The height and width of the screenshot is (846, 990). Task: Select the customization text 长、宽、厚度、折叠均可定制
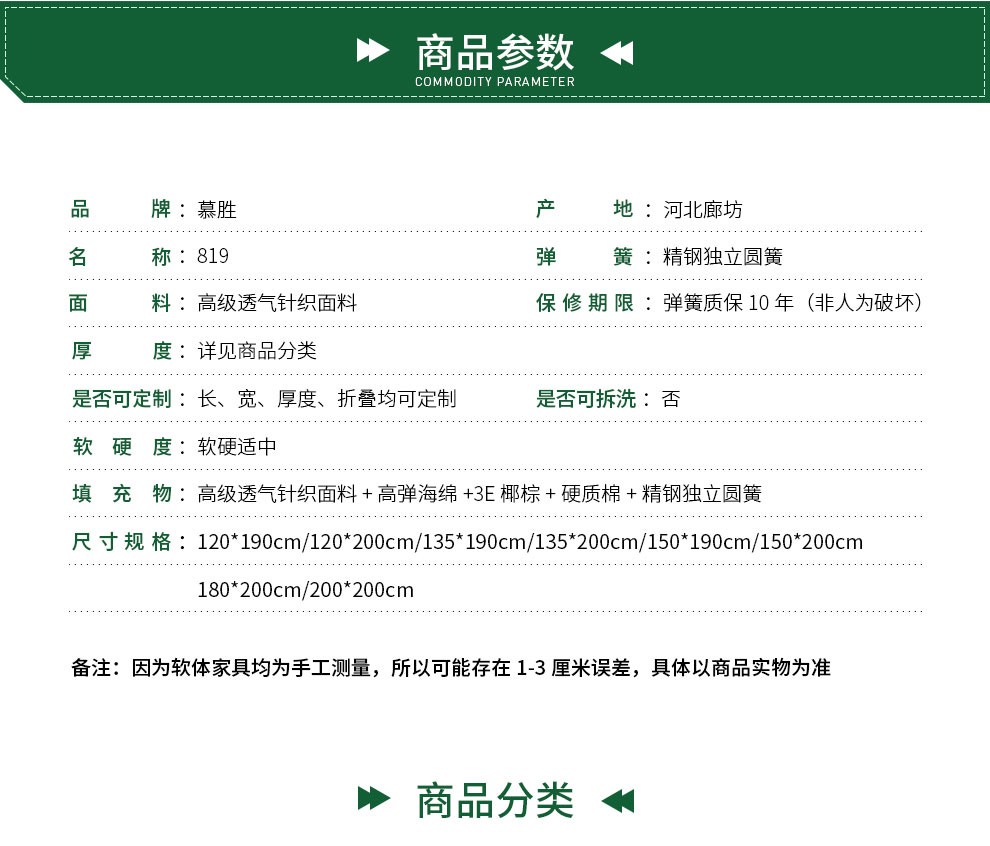click(326, 399)
